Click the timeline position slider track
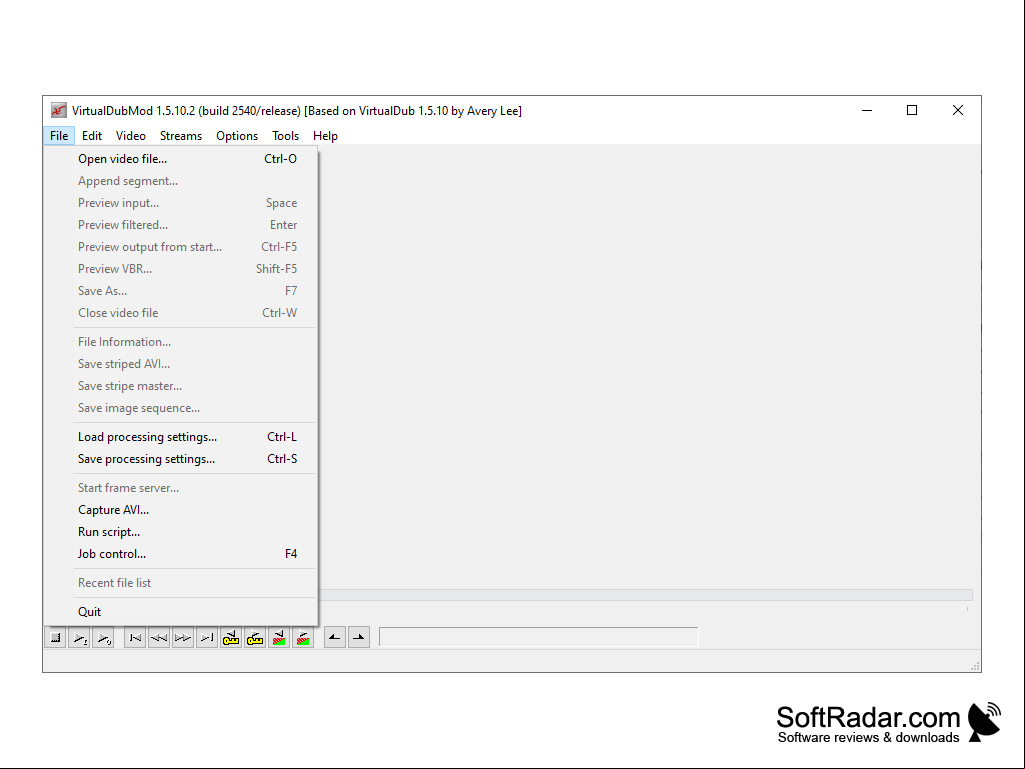The image size is (1025, 769). pyautogui.click(x=645, y=595)
